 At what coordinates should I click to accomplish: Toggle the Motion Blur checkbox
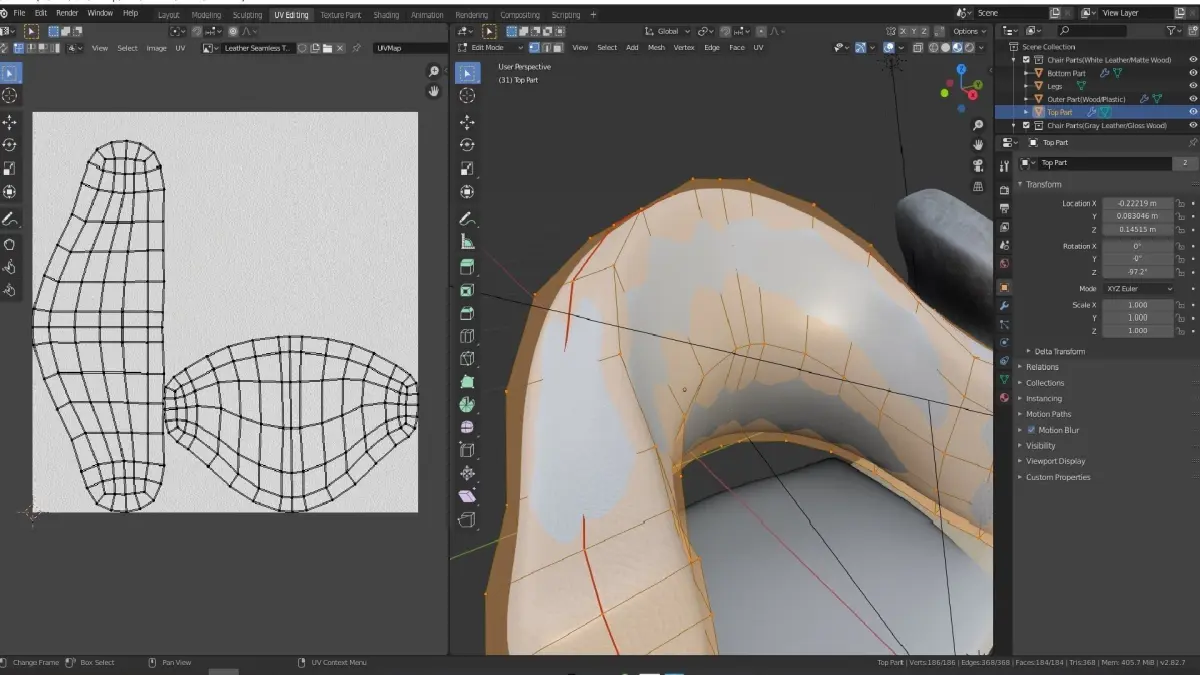tap(1031, 430)
